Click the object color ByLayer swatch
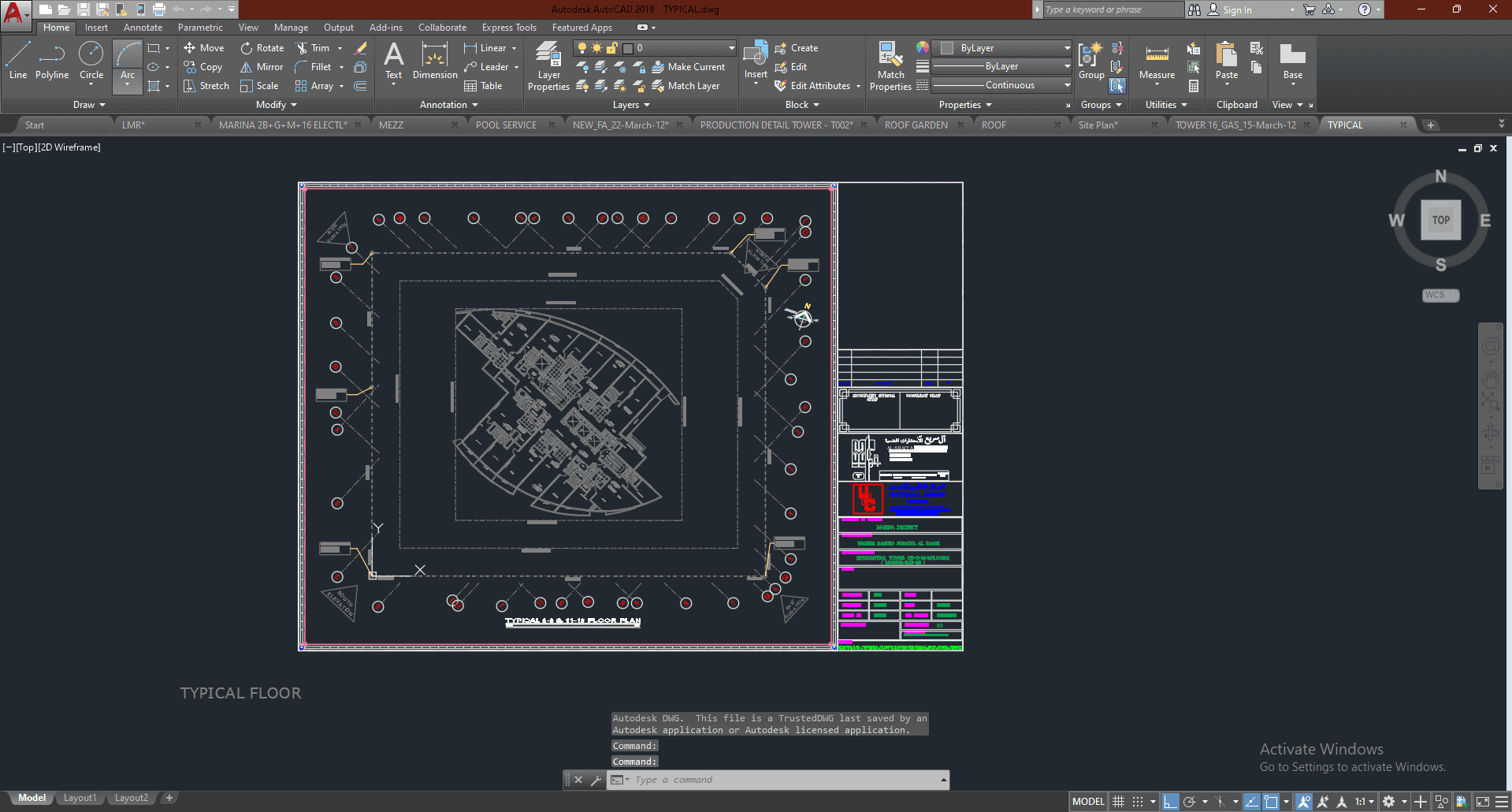 click(948, 48)
